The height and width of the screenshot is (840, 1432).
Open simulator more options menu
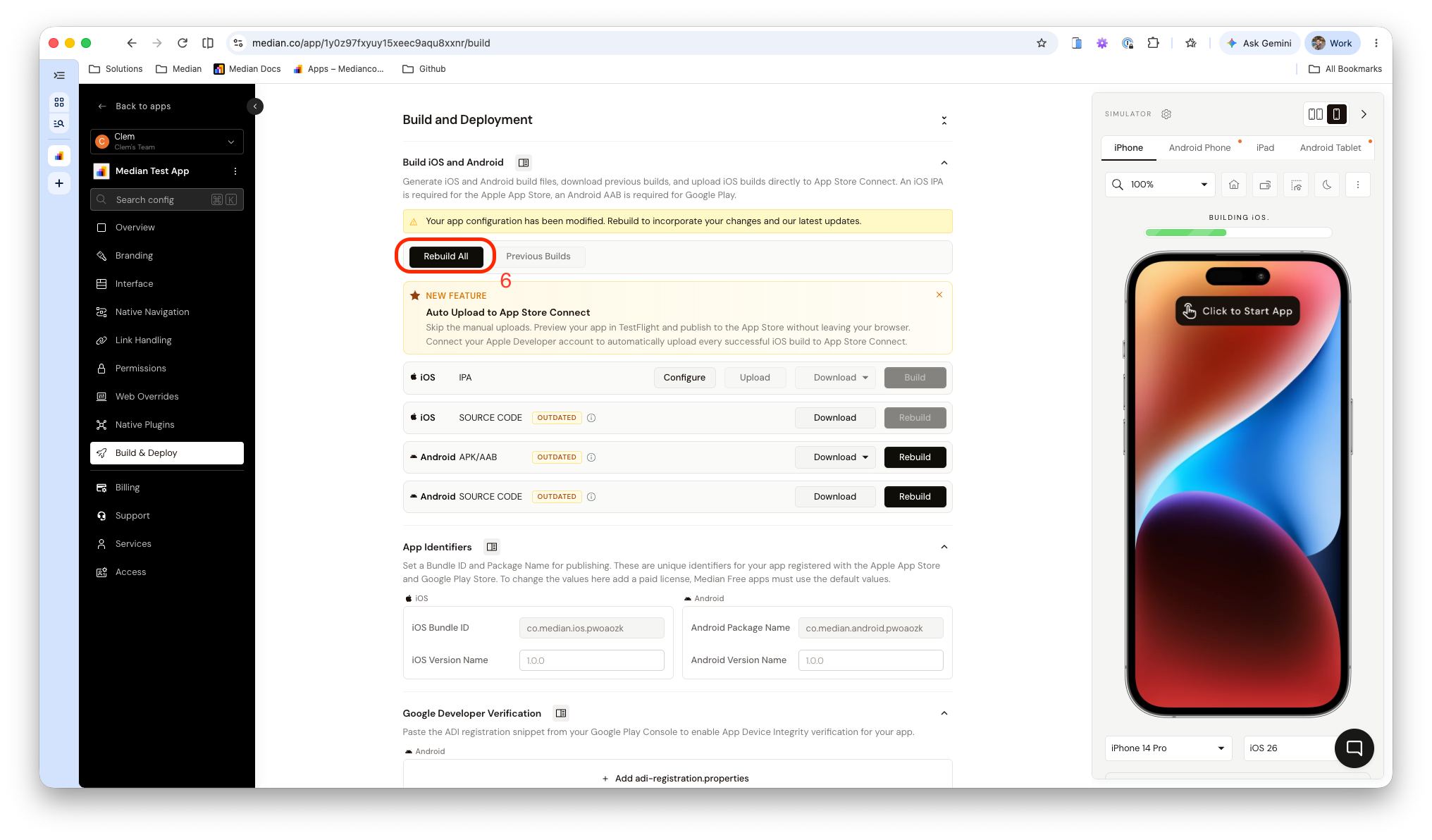1358,185
